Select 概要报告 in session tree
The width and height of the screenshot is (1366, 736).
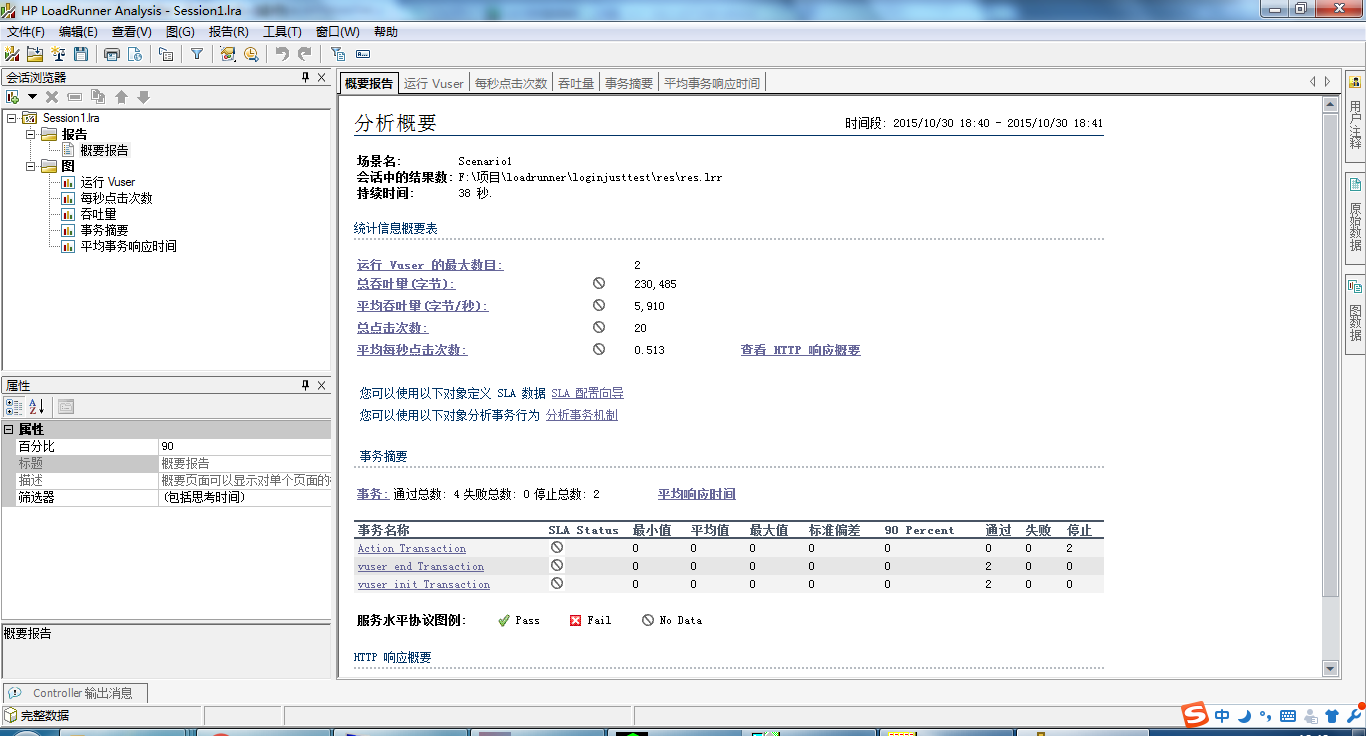tap(104, 150)
